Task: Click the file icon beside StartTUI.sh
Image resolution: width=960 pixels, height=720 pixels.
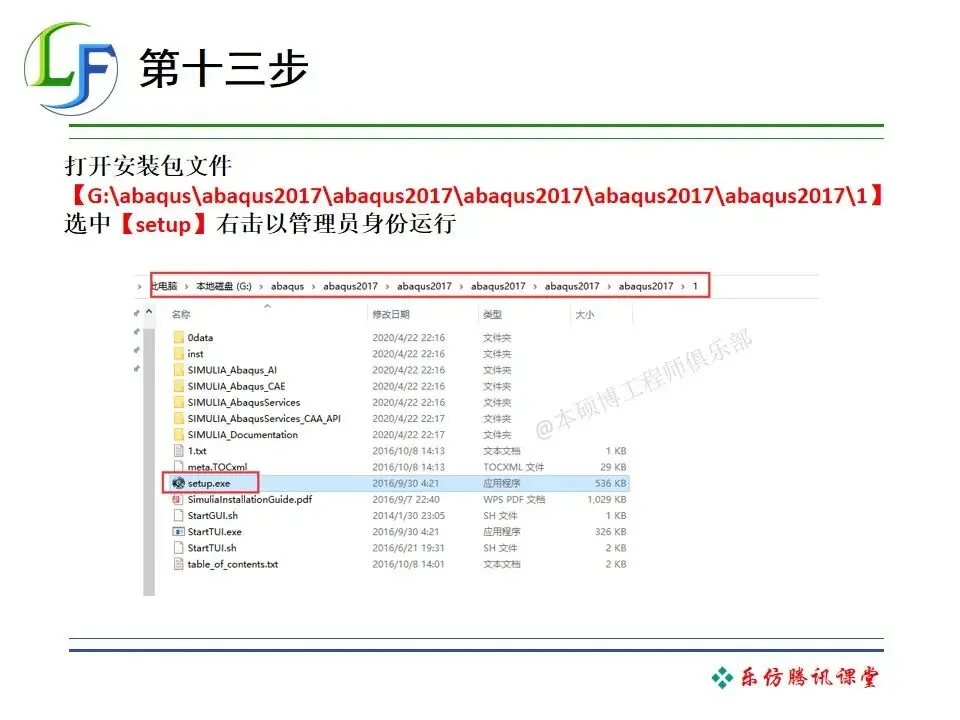Action: coord(178,548)
